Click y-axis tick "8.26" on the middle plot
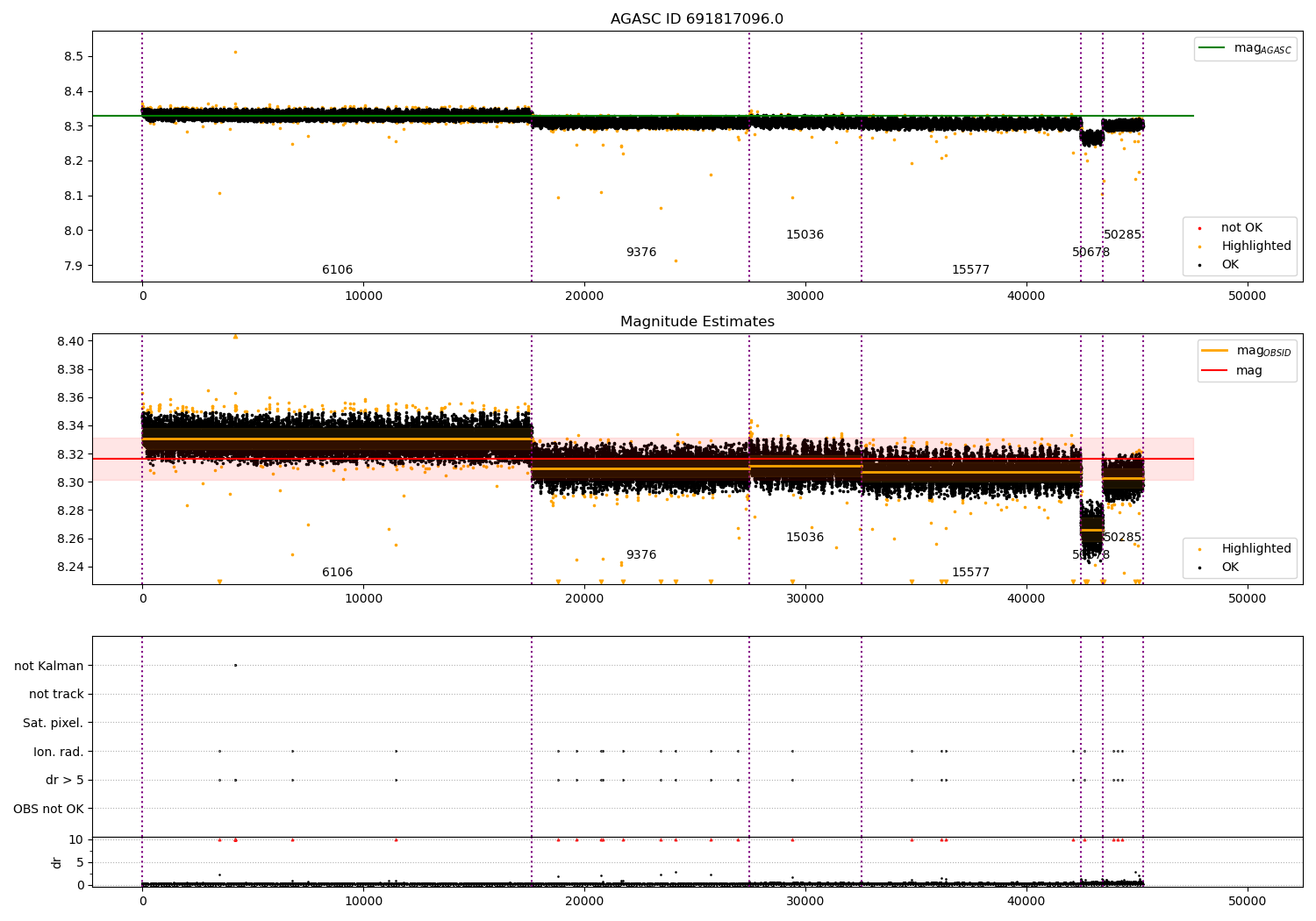 point(69,539)
